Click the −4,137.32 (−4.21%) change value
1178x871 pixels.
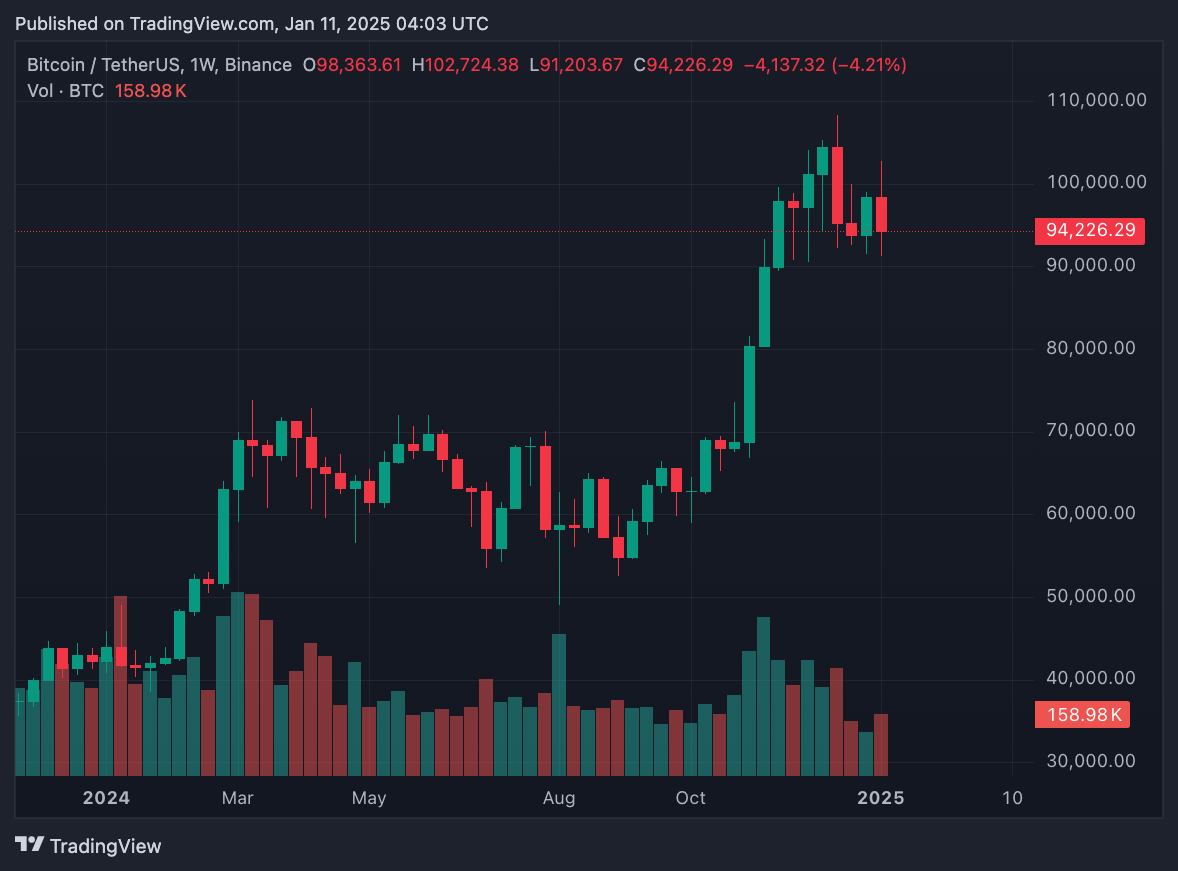825,65
